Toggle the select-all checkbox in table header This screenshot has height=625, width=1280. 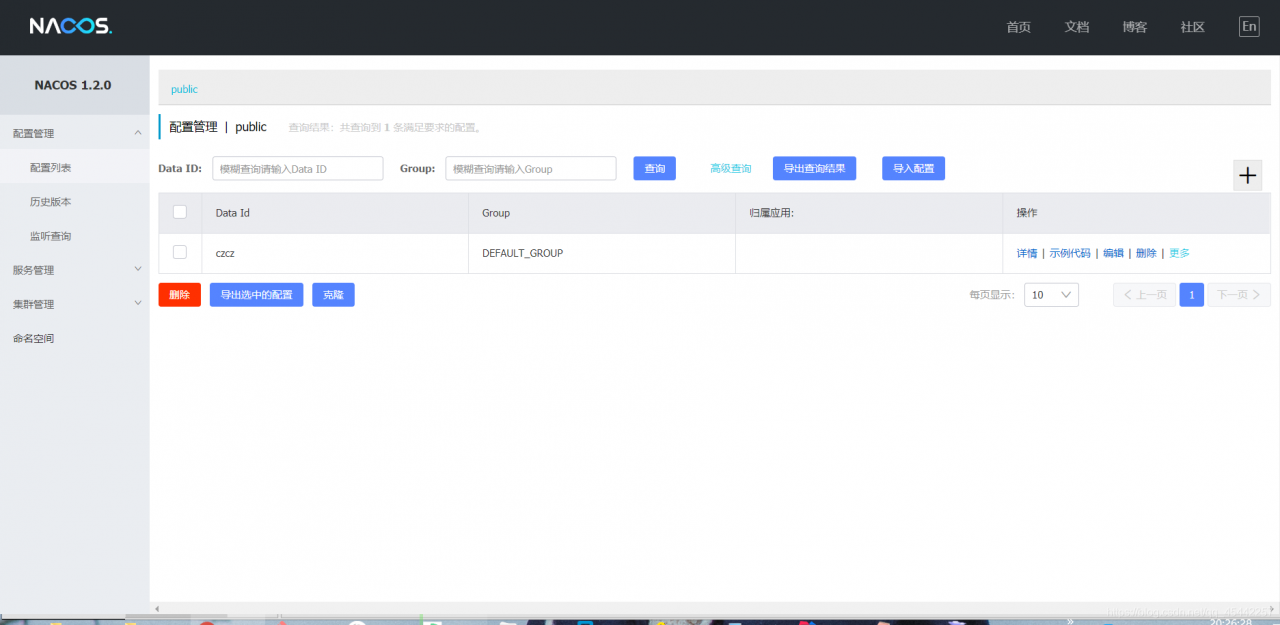tap(180, 212)
